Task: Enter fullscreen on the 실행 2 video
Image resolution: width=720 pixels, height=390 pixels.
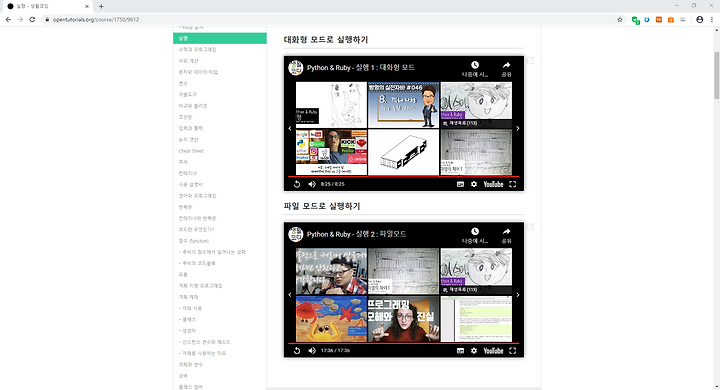Action: coord(513,350)
